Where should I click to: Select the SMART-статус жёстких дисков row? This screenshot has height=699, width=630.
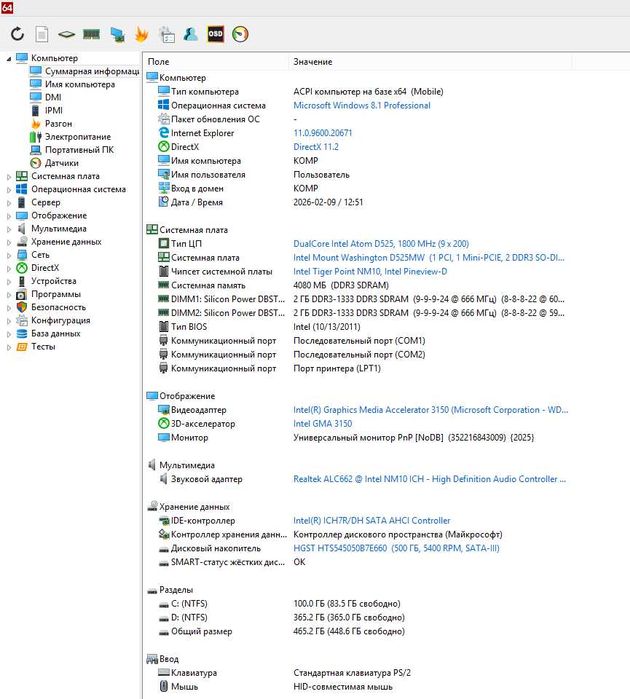[x=232, y=562]
